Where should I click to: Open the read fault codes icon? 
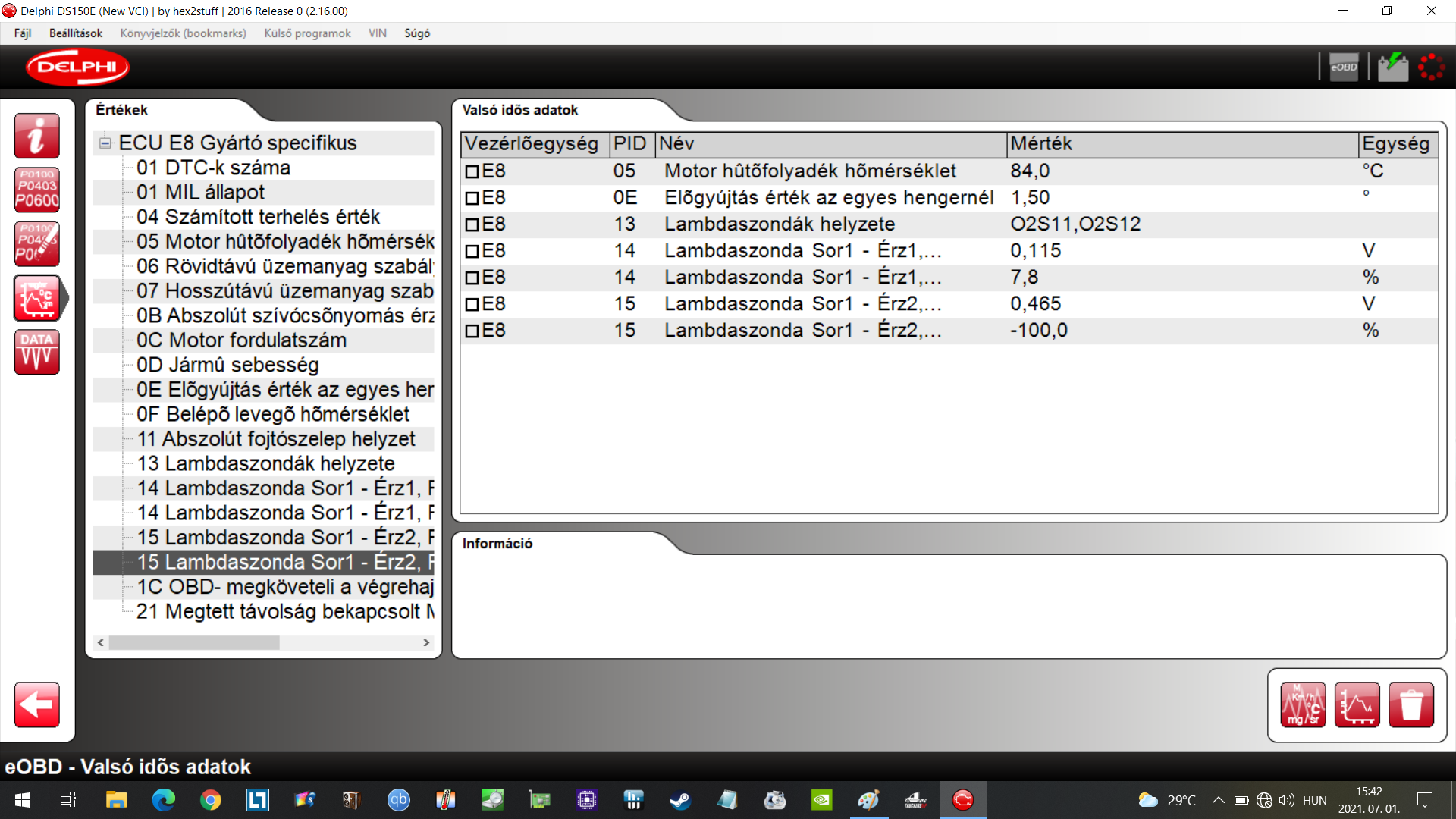coord(36,190)
